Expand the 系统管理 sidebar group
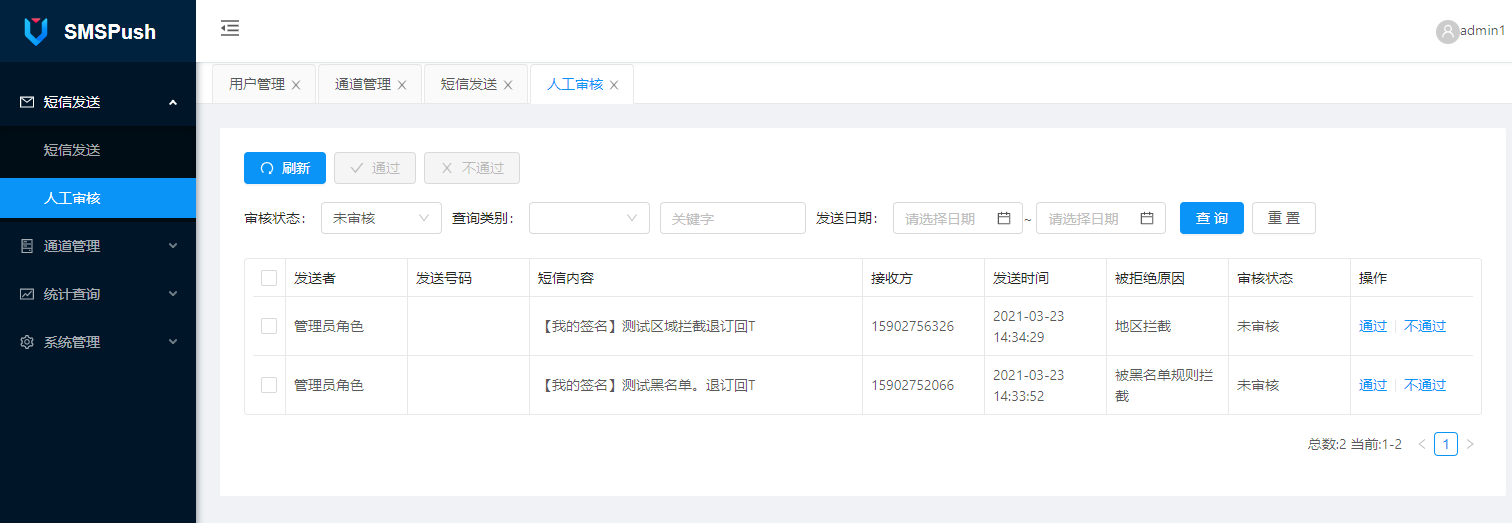The width and height of the screenshot is (1512, 523). point(98,342)
